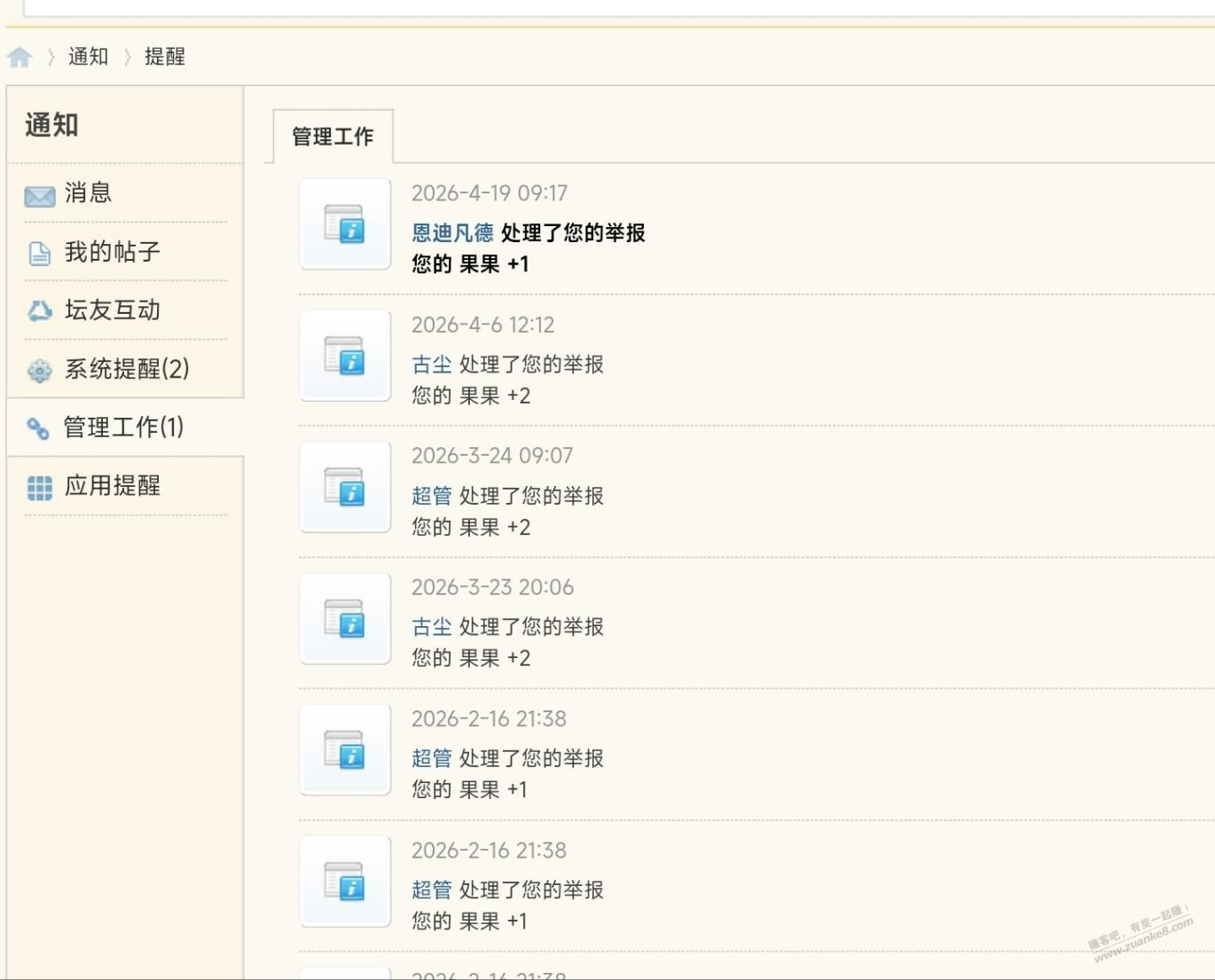
Task: Open 消息 envelope icon in sidebar
Action: (39, 195)
